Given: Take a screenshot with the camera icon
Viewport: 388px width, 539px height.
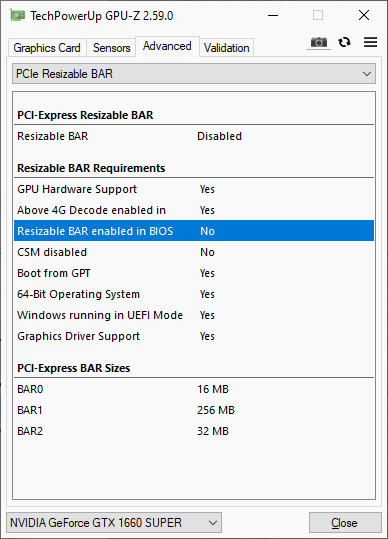Looking at the screenshot, I should click(319, 43).
